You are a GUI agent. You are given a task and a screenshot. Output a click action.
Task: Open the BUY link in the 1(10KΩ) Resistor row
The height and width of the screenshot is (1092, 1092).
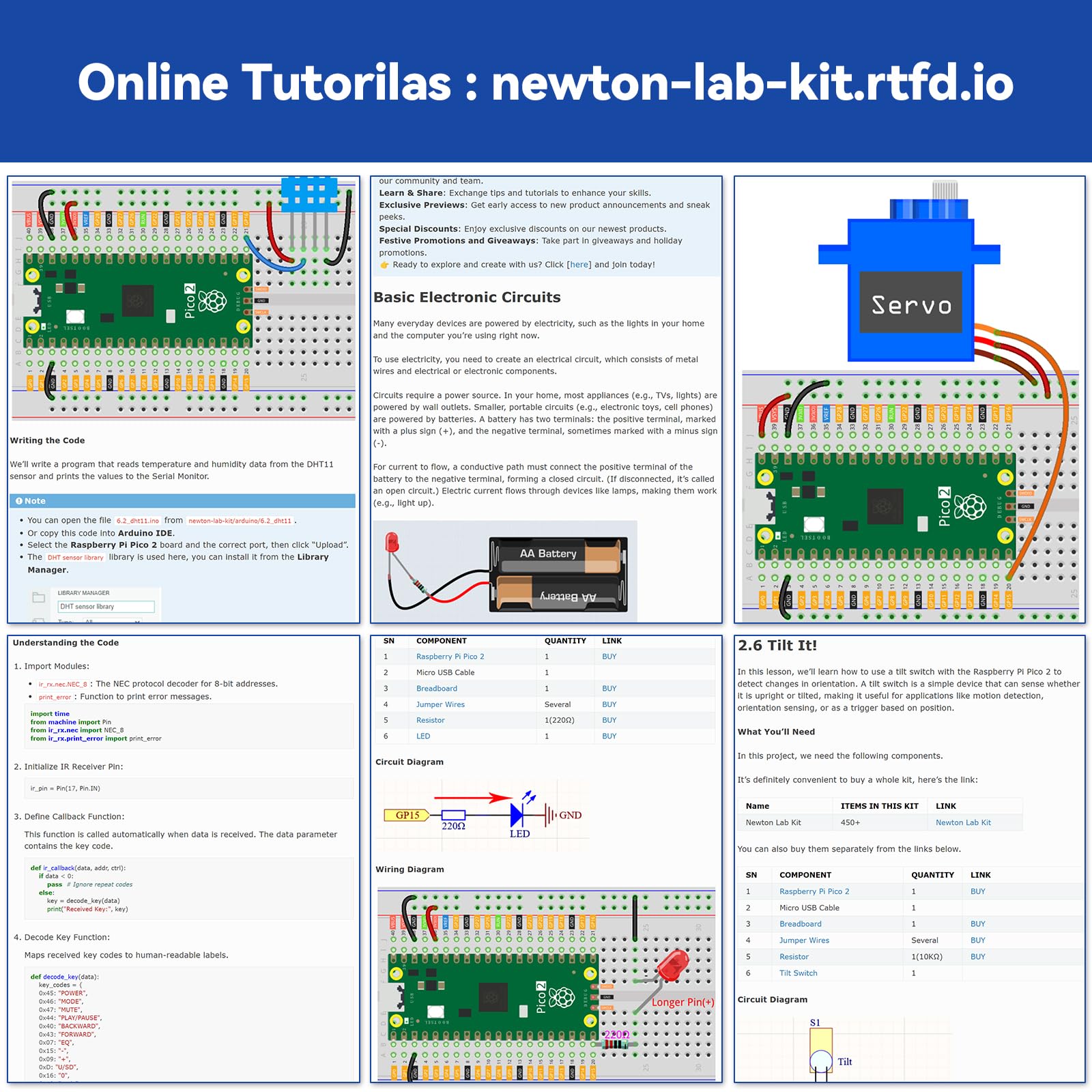[x=978, y=957]
